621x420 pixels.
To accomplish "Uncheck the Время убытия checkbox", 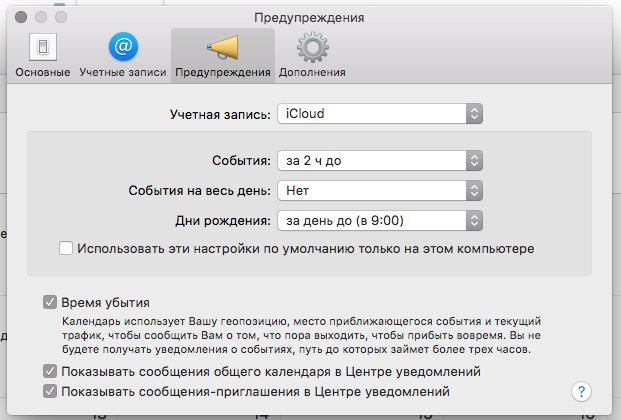I will 50,302.
